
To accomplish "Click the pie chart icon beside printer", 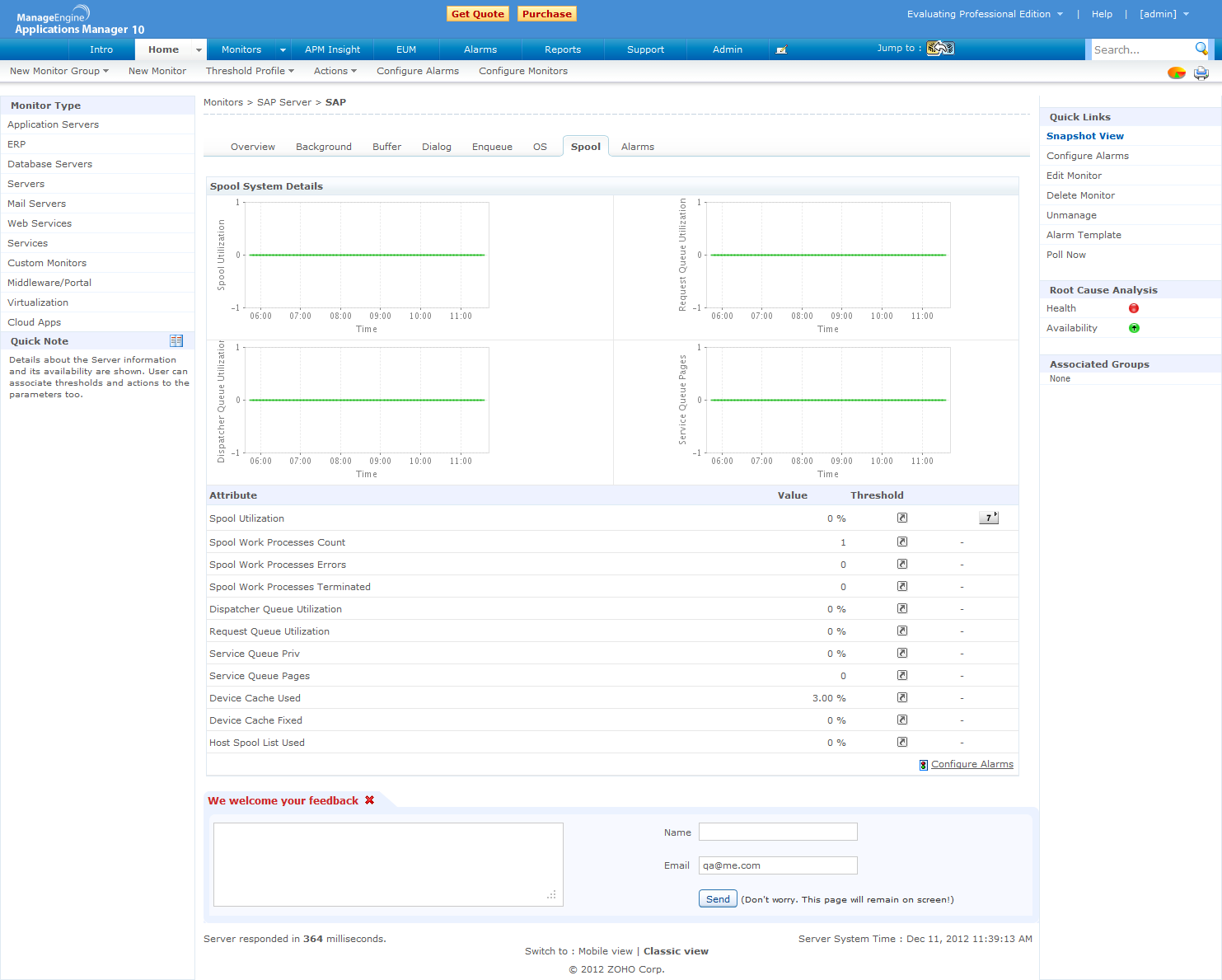I will point(1177,73).
